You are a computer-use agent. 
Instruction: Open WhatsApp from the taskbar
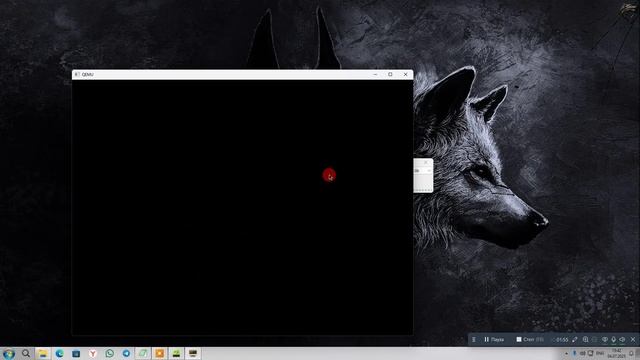pos(109,353)
